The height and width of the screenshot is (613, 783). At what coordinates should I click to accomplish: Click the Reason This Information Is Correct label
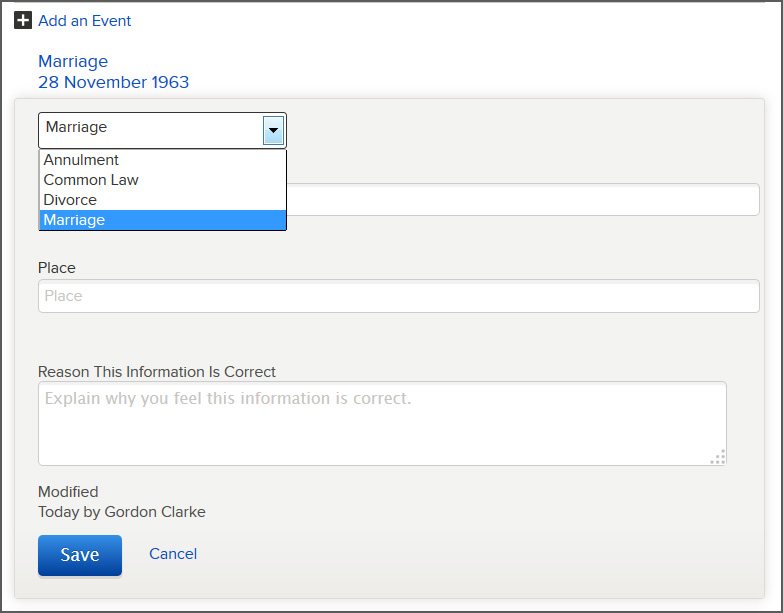[x=157, y=372]
